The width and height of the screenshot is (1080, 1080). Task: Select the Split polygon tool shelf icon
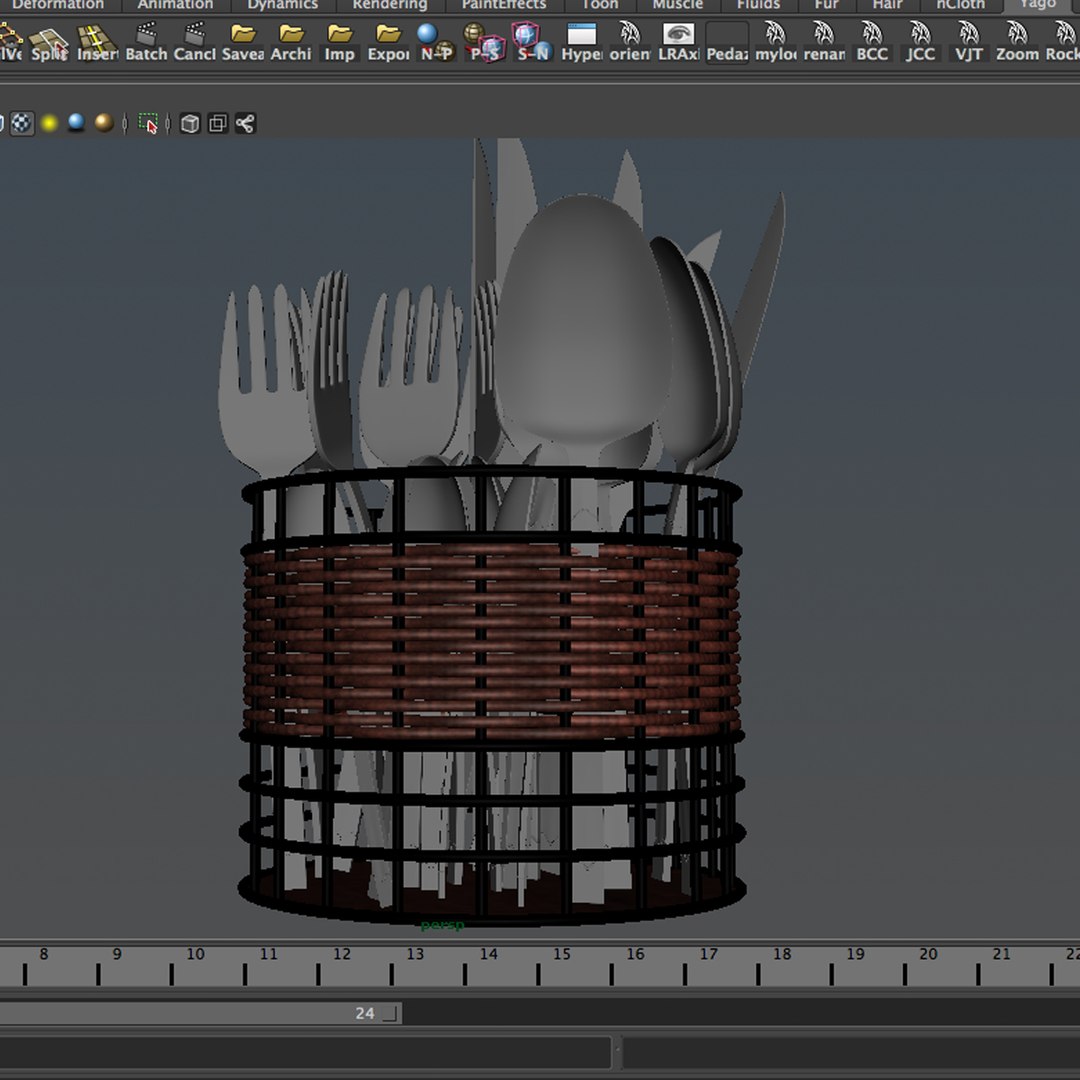coord(49,41)
